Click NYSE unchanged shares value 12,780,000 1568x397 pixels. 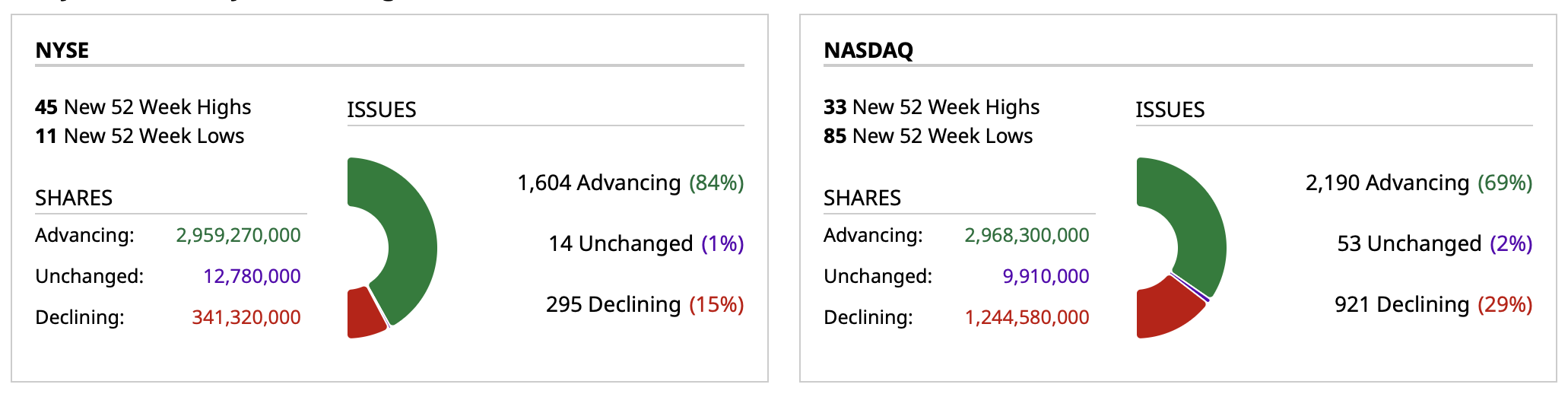[252, 276]
